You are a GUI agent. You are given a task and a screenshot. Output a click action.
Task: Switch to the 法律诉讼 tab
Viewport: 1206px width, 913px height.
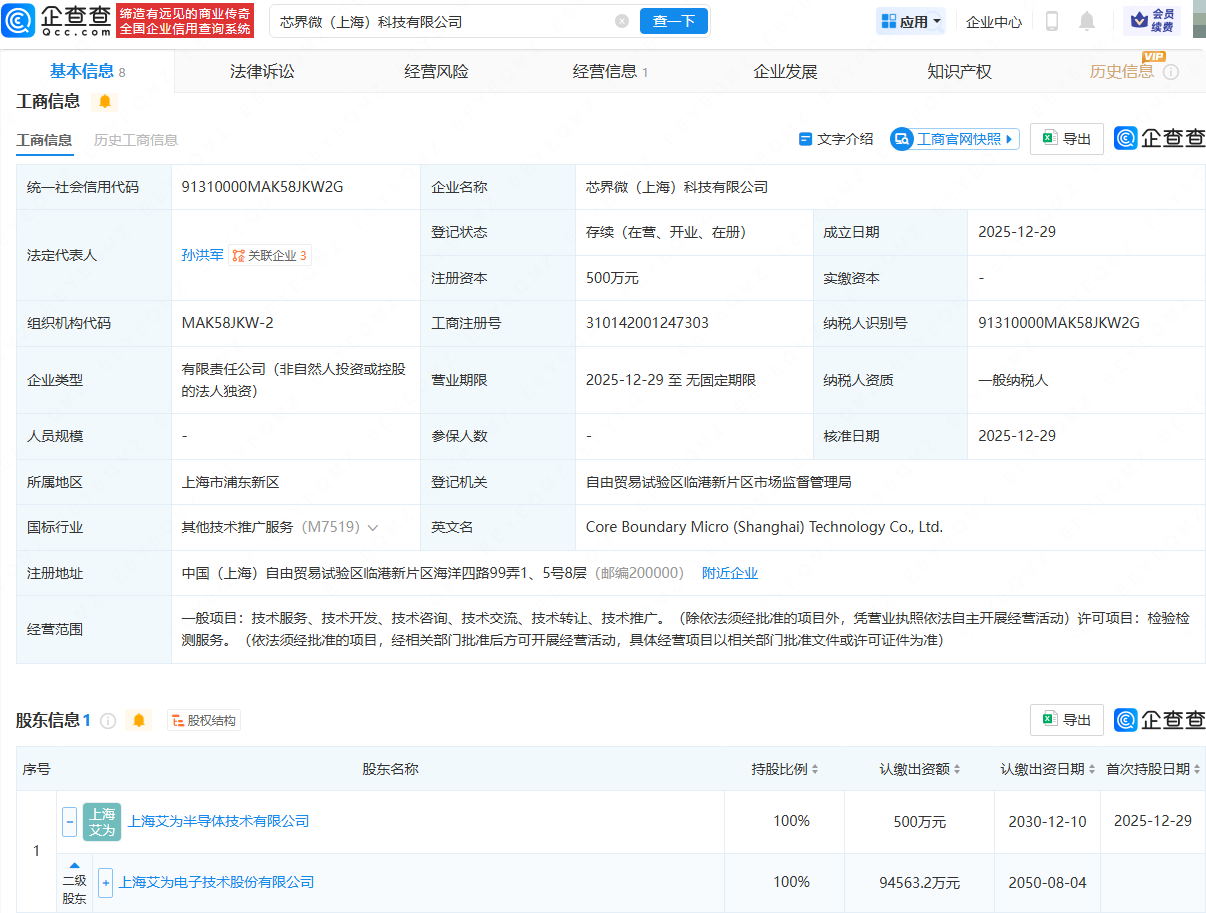[x=261, y=70]
